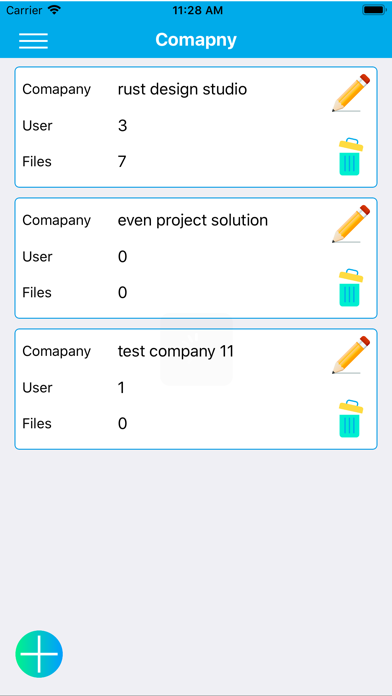392x696 pixels.
Task: Tap Files count 7 of rust design studio
Action: coord(122,162)
